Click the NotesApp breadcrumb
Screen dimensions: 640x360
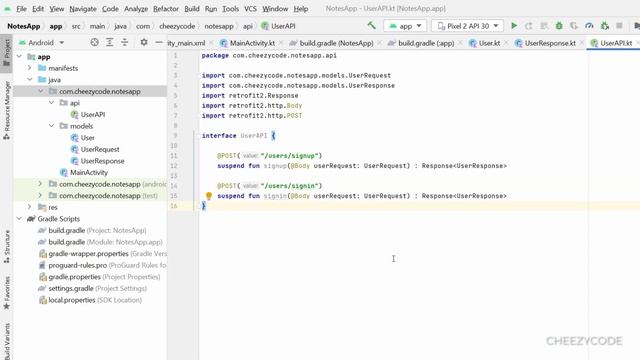(24, 26)
